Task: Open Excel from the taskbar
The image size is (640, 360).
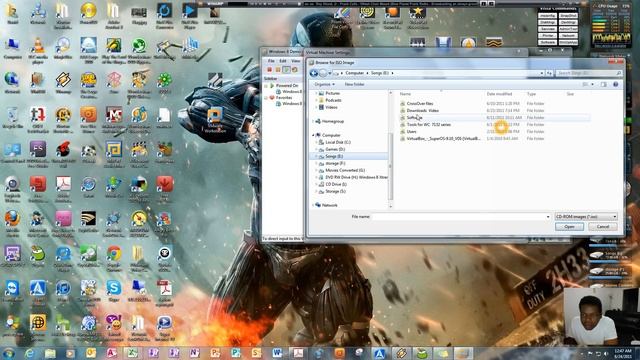Action: (x=133, y=353)
